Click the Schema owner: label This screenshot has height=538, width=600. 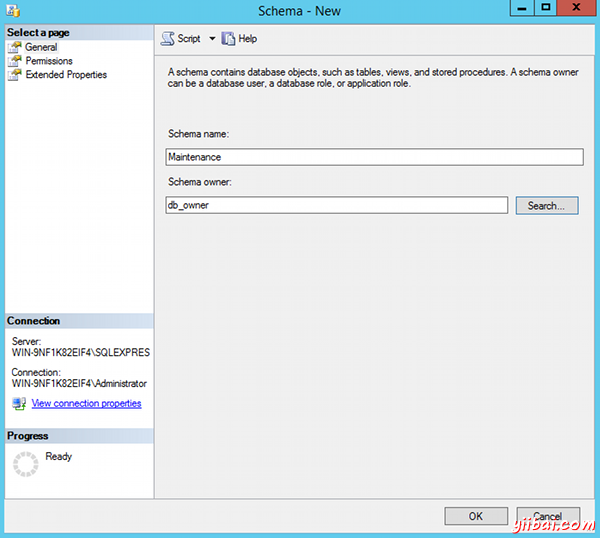pyautogui.click(x=200, y=182)
